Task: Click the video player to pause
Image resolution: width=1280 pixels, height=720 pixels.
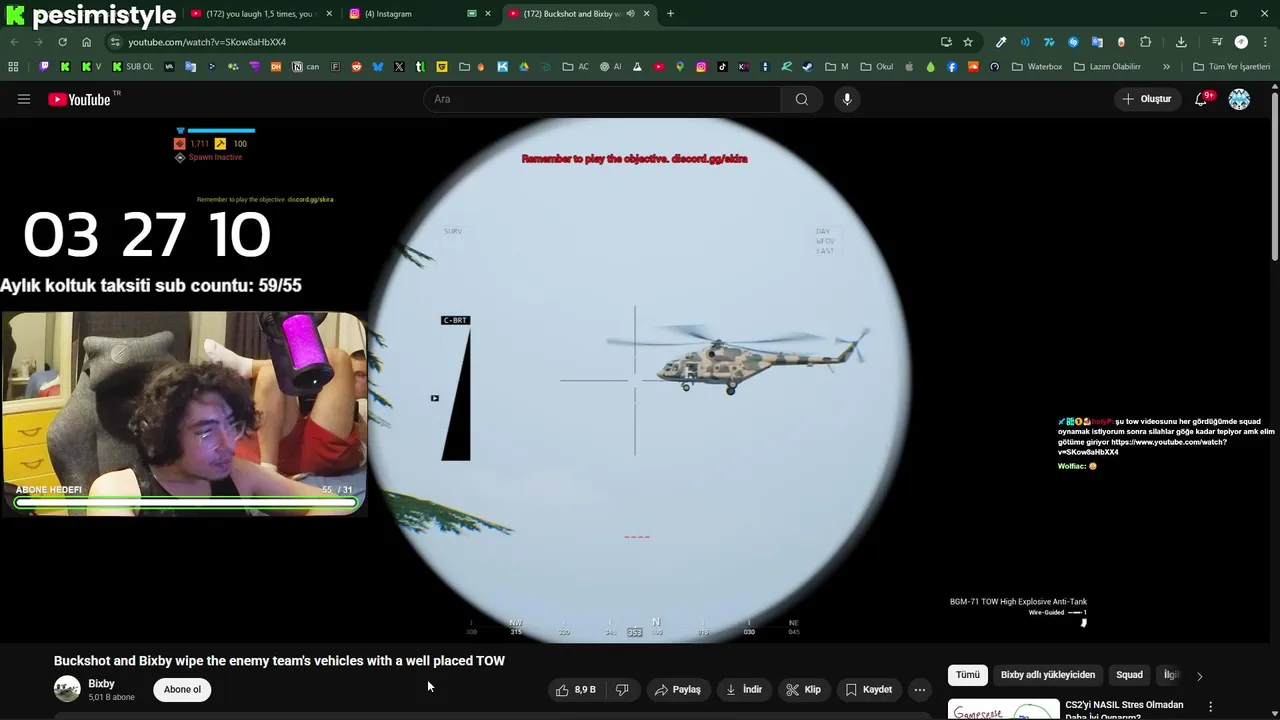Action: [x=637, y=380]
